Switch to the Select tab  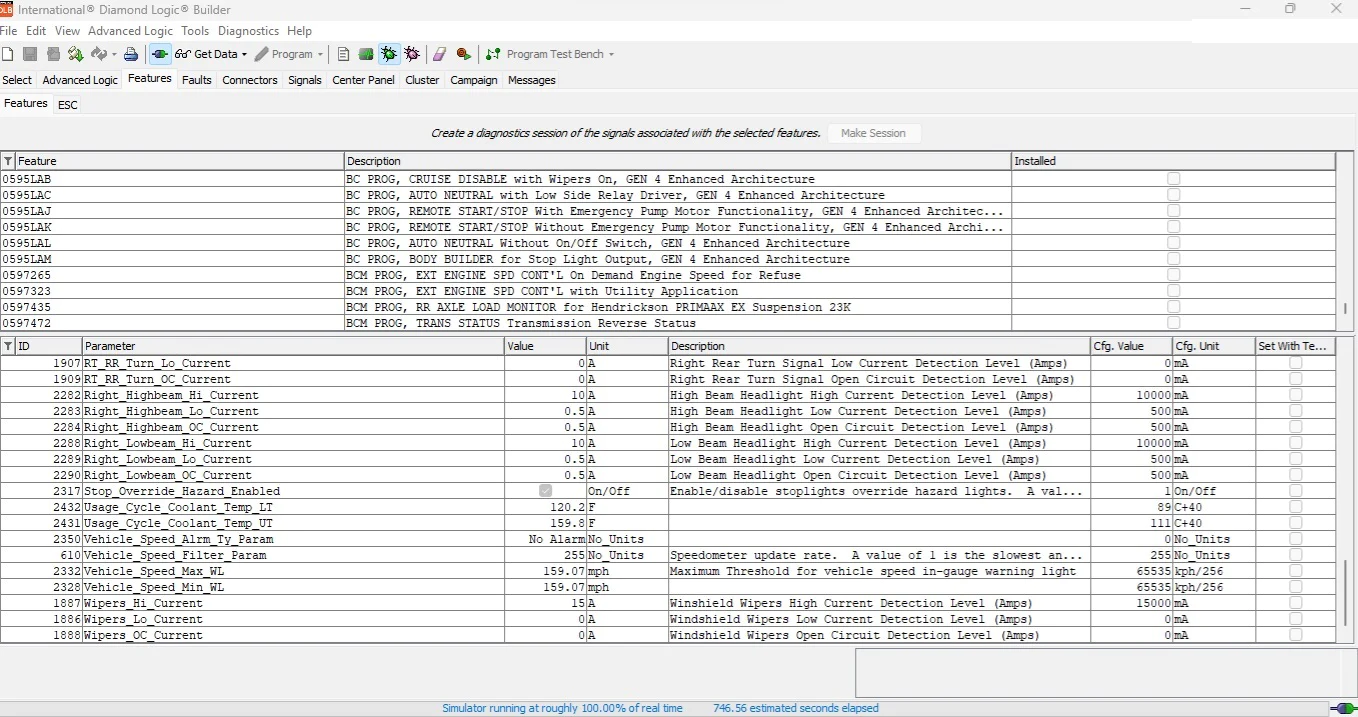click(x=17, y=80)
